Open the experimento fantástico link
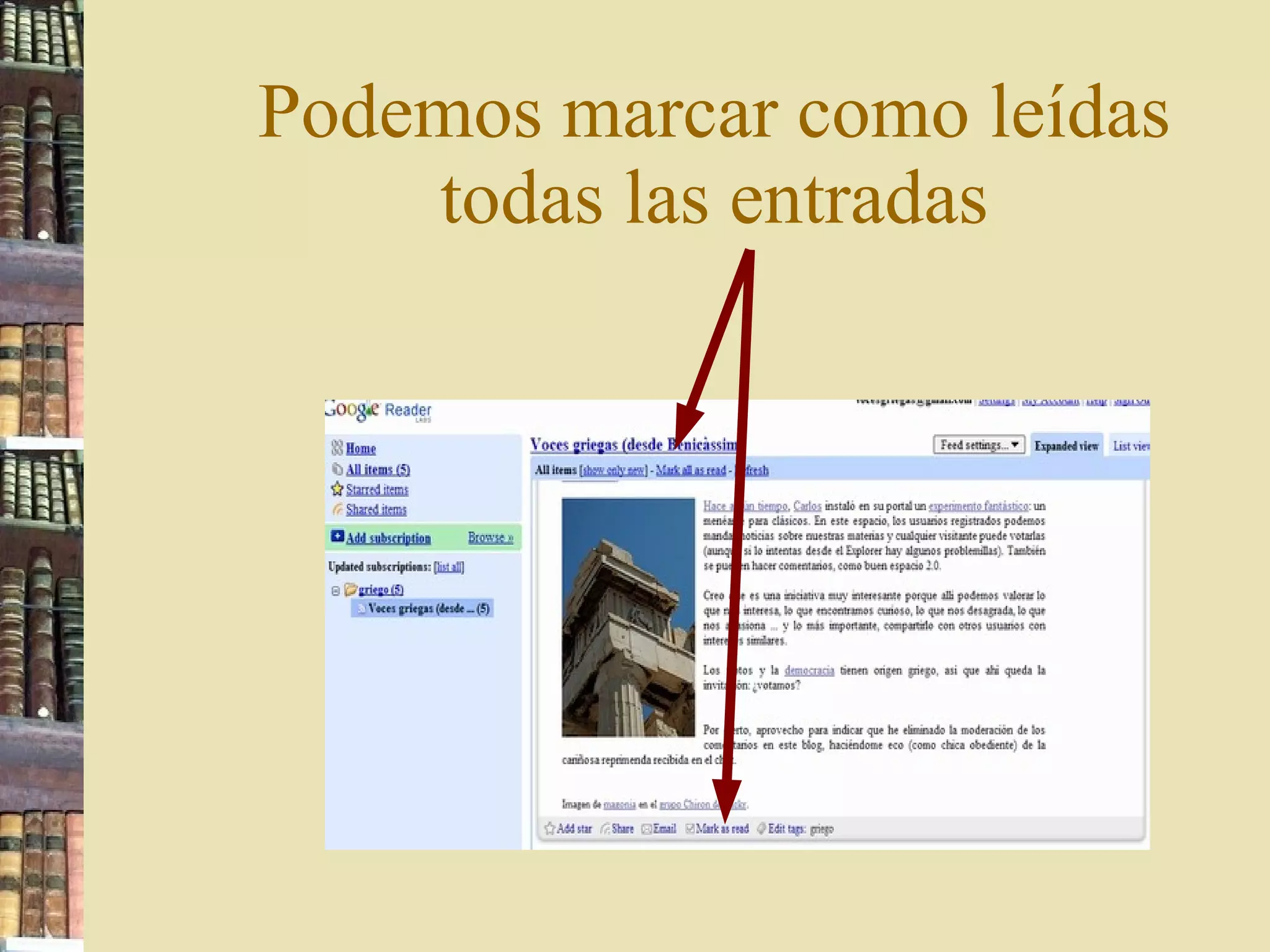 (x=978, y=506)
